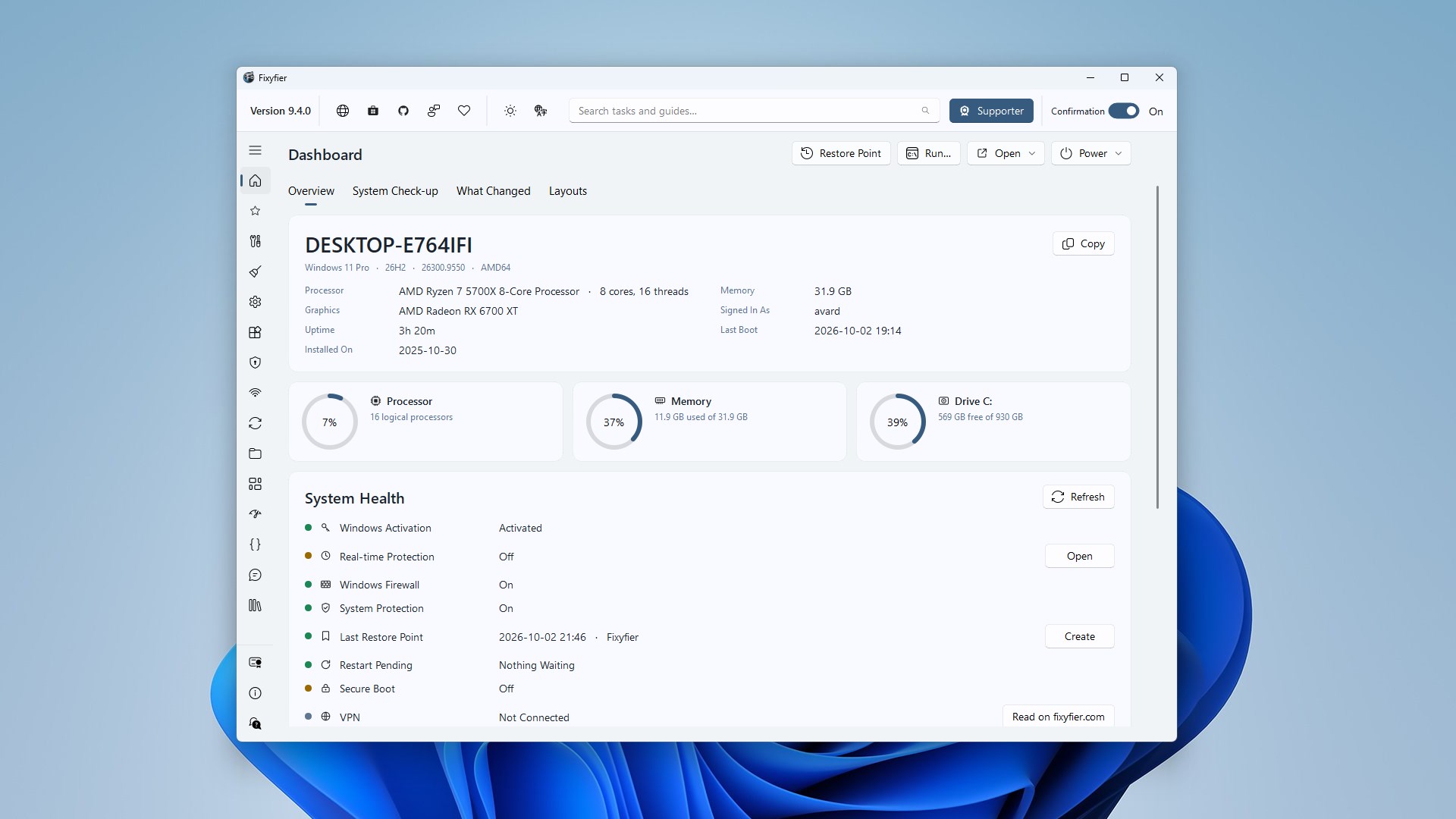Open the Read on fixyfier.com link
Screen dimensions: 1456x819
(1059, 717)
